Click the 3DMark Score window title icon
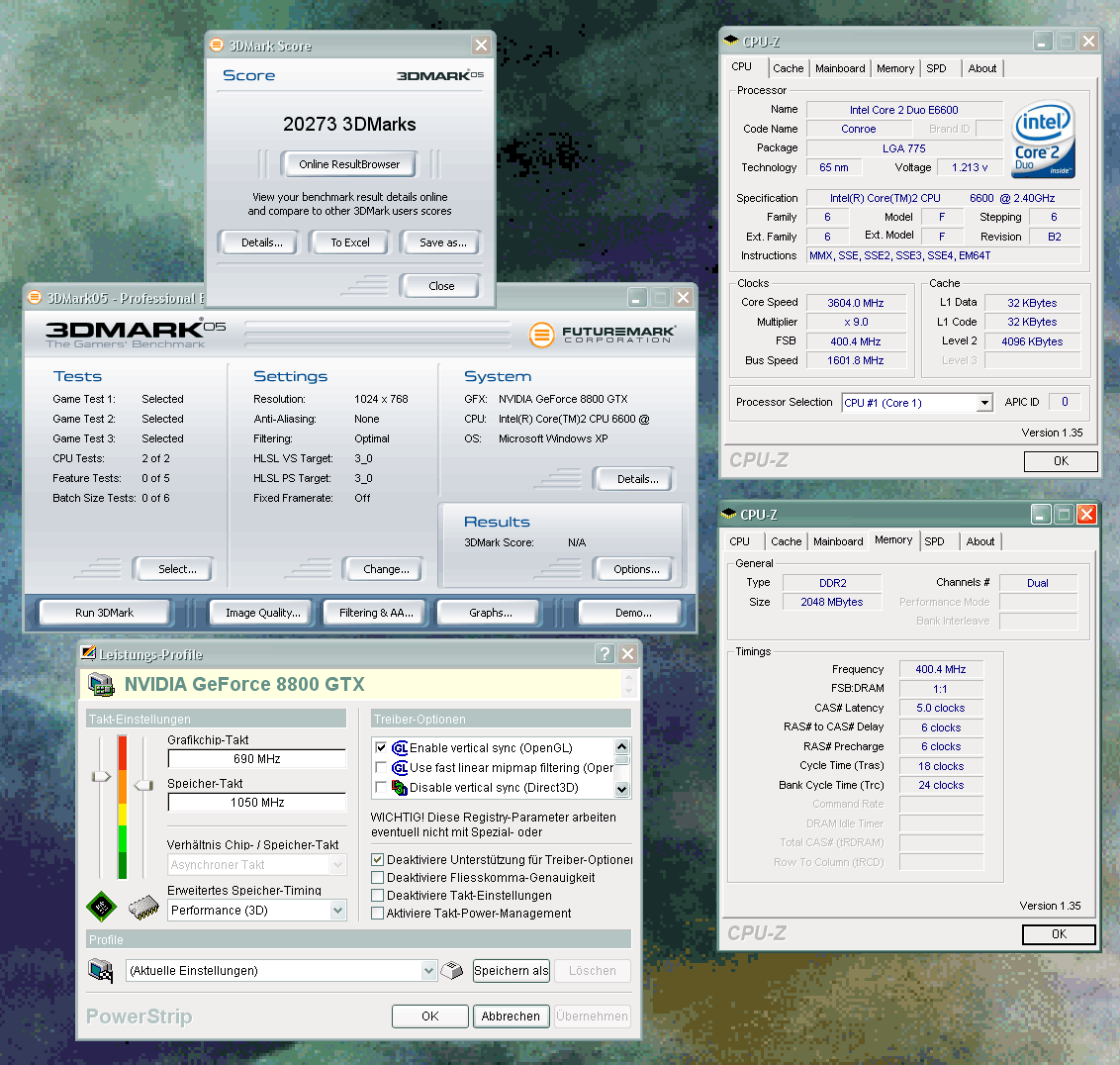The image size is (1120, 1065). pyautogui.click(x=217, y=45)
